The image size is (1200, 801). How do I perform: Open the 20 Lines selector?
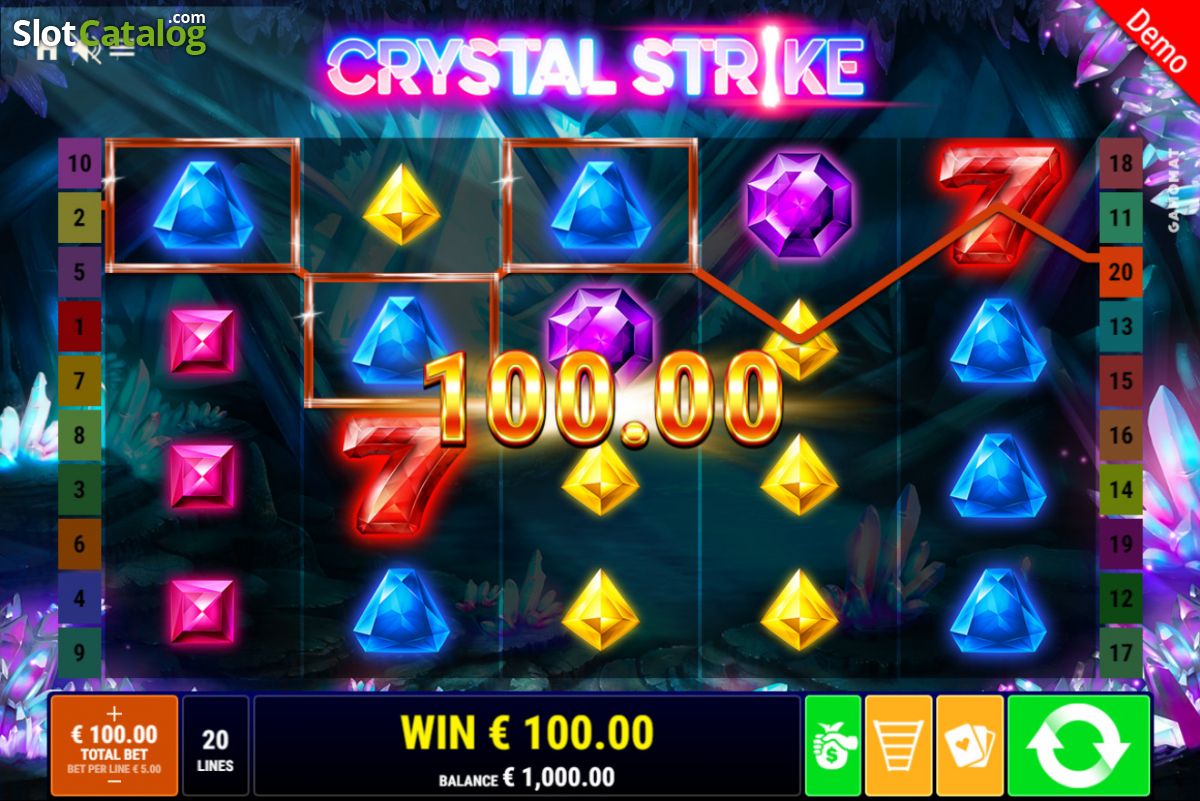[x=215, y=746]
